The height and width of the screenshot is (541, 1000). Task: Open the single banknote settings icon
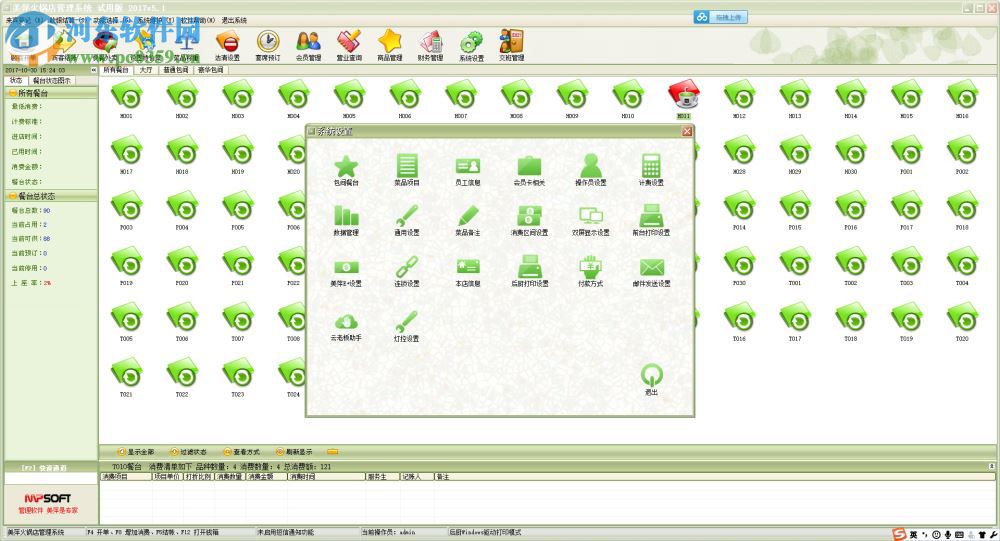[346, 268]
